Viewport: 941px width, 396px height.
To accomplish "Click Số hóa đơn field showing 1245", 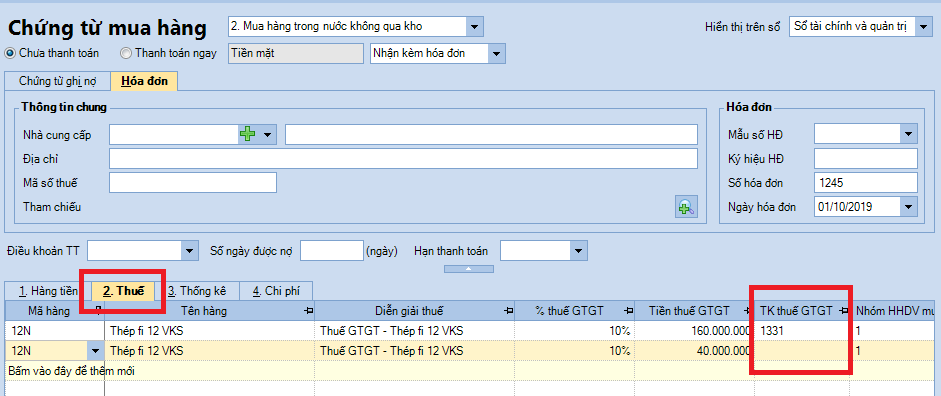I will 866,183.
